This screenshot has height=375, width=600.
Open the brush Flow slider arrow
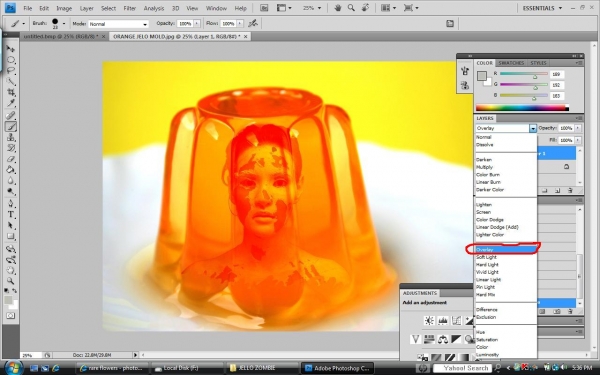pyautogui.click(x=240, y=24)
